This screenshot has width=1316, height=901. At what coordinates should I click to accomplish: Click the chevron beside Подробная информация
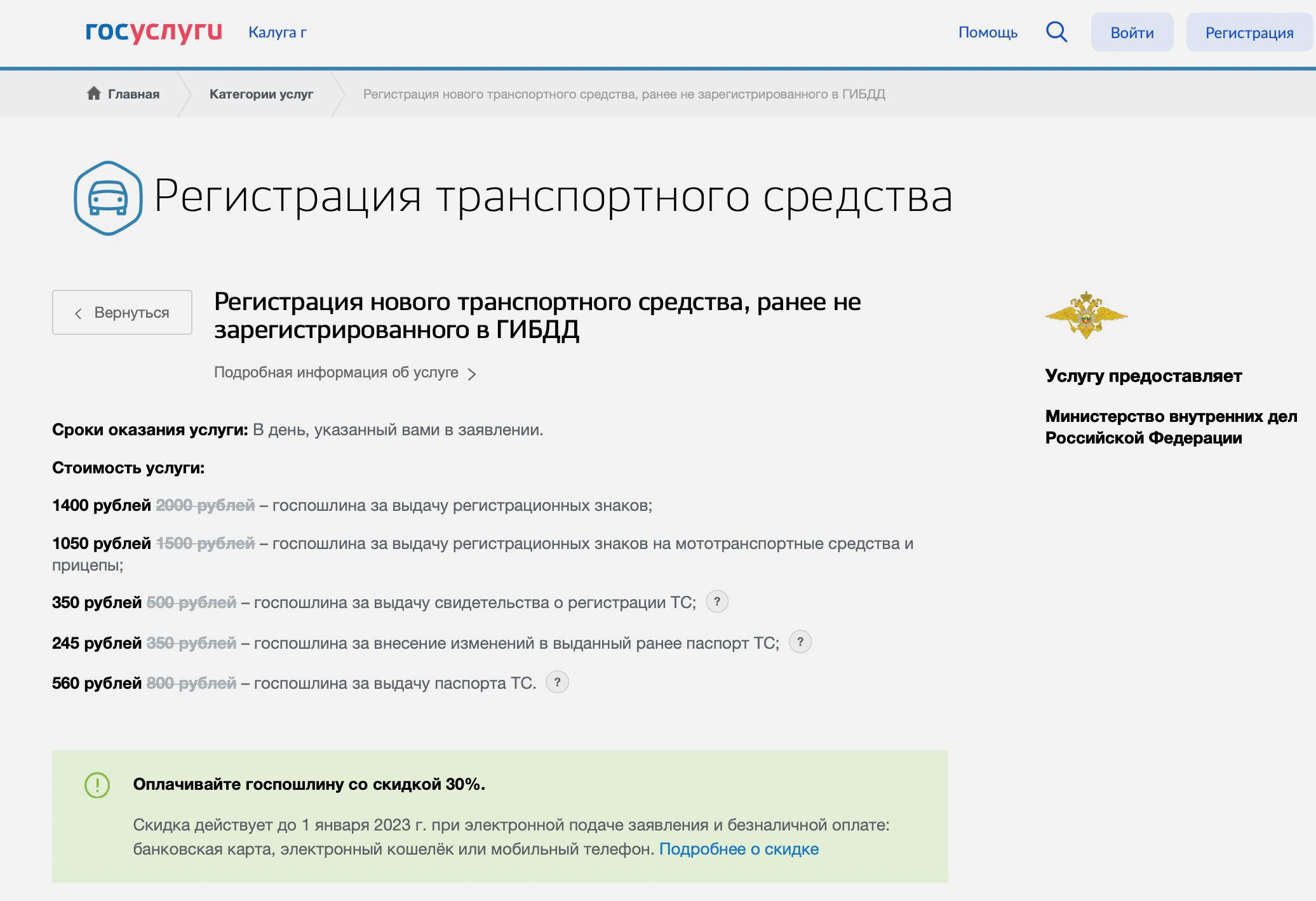[472, 374]
